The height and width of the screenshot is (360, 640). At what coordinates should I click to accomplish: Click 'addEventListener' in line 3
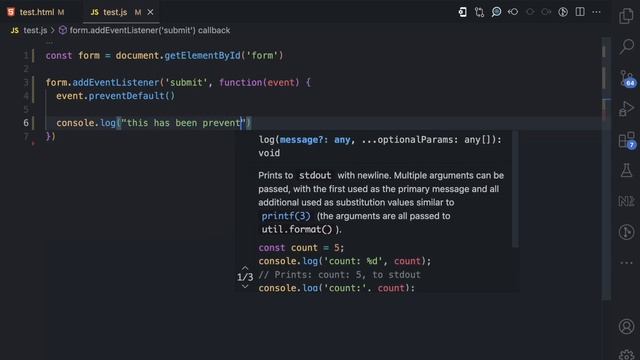coord(116,82)
